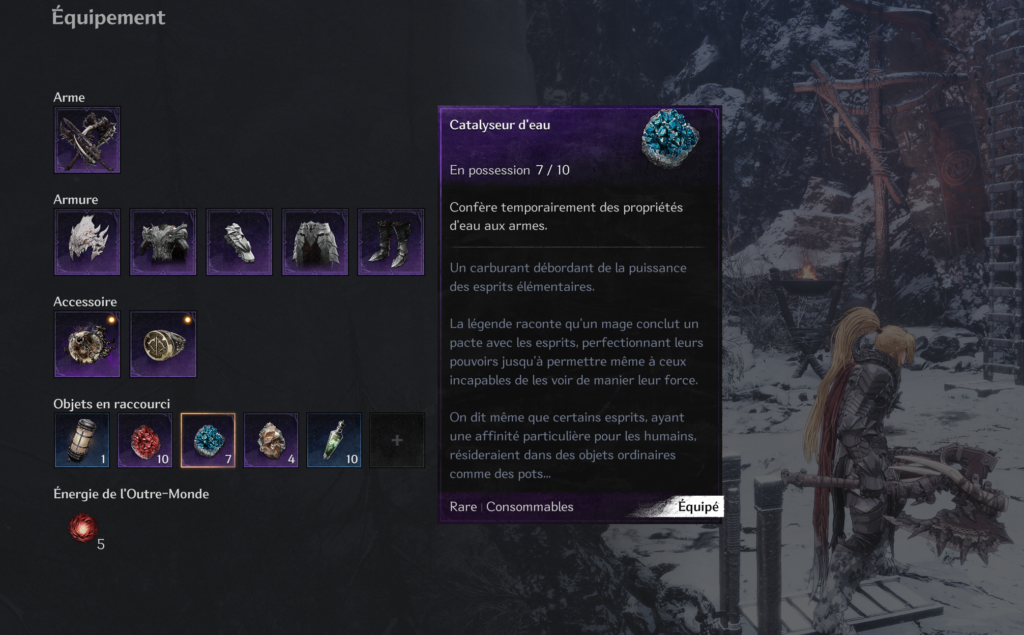This screenshot has width=1024, height=635.
Task: Choose the brown ore shortcut item
Action: 271,440
